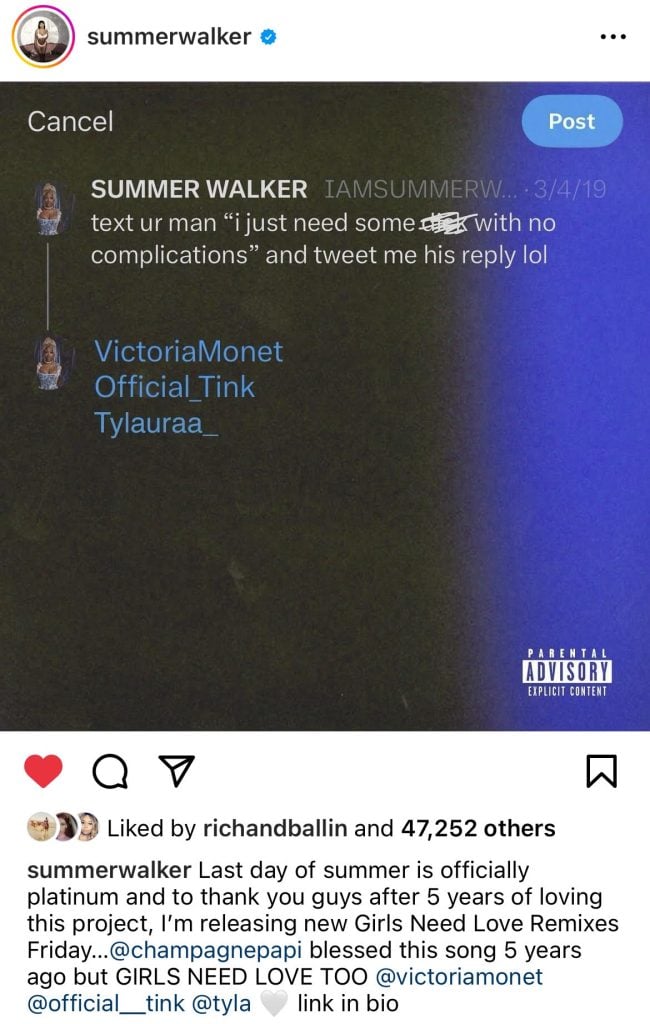Open three-dot more options menu
This screenshot has height=1024, width=650.
pyautogui.click(x=613, y=37)
